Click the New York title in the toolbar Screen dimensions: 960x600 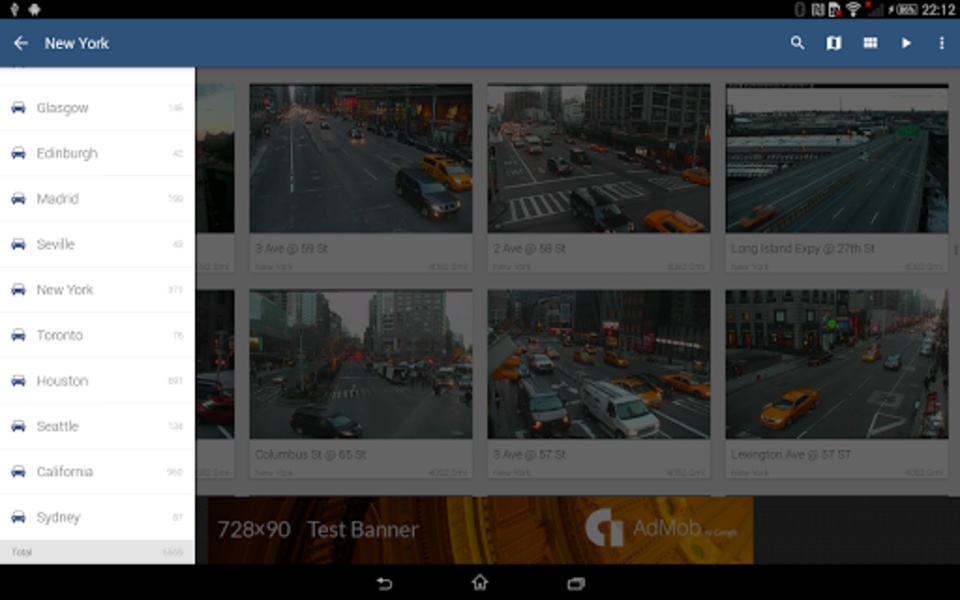(x=77, y=43)
